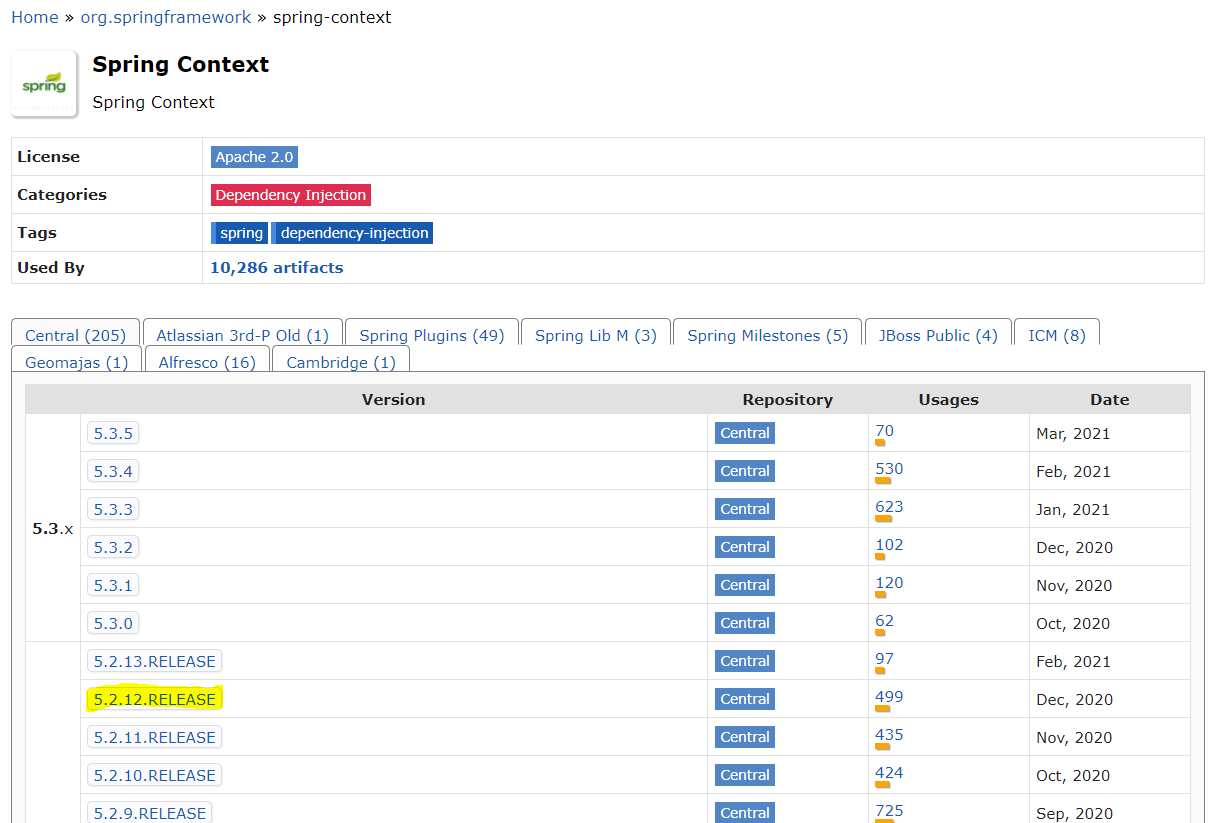
Task: Click the Spring logo thumbnail
Action: tap(44, 85)
